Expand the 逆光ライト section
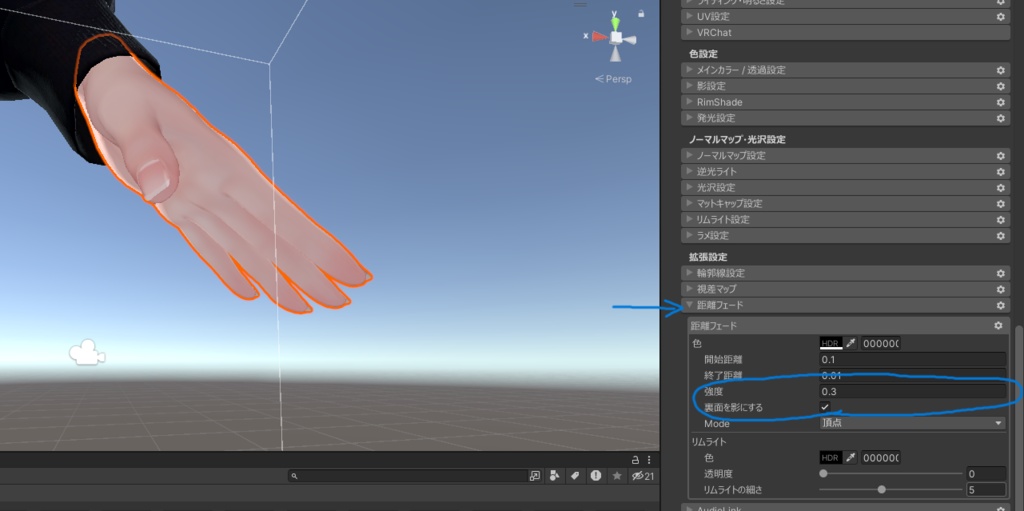 pyautogui.click(x=846, y=172)
